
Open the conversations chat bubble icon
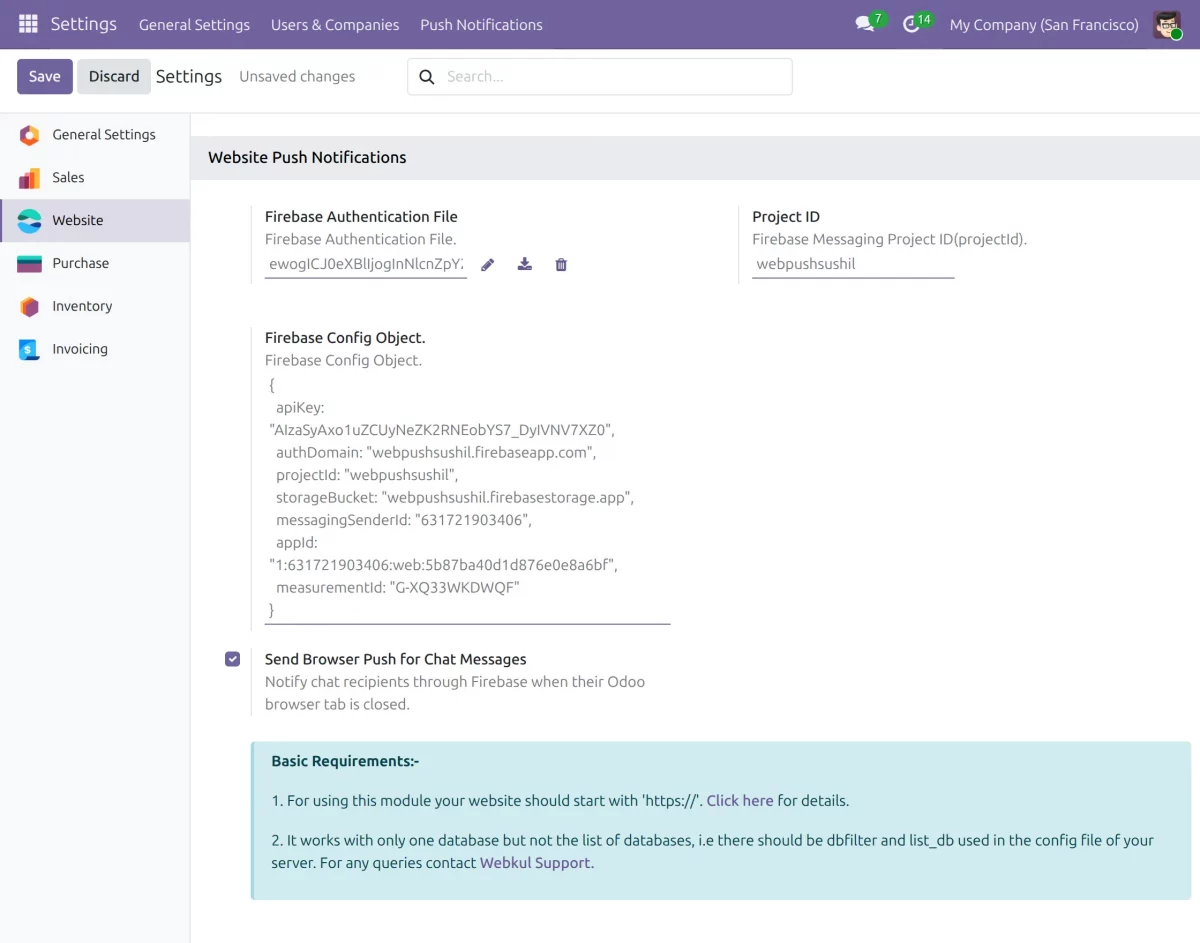[x=865, y=24]
